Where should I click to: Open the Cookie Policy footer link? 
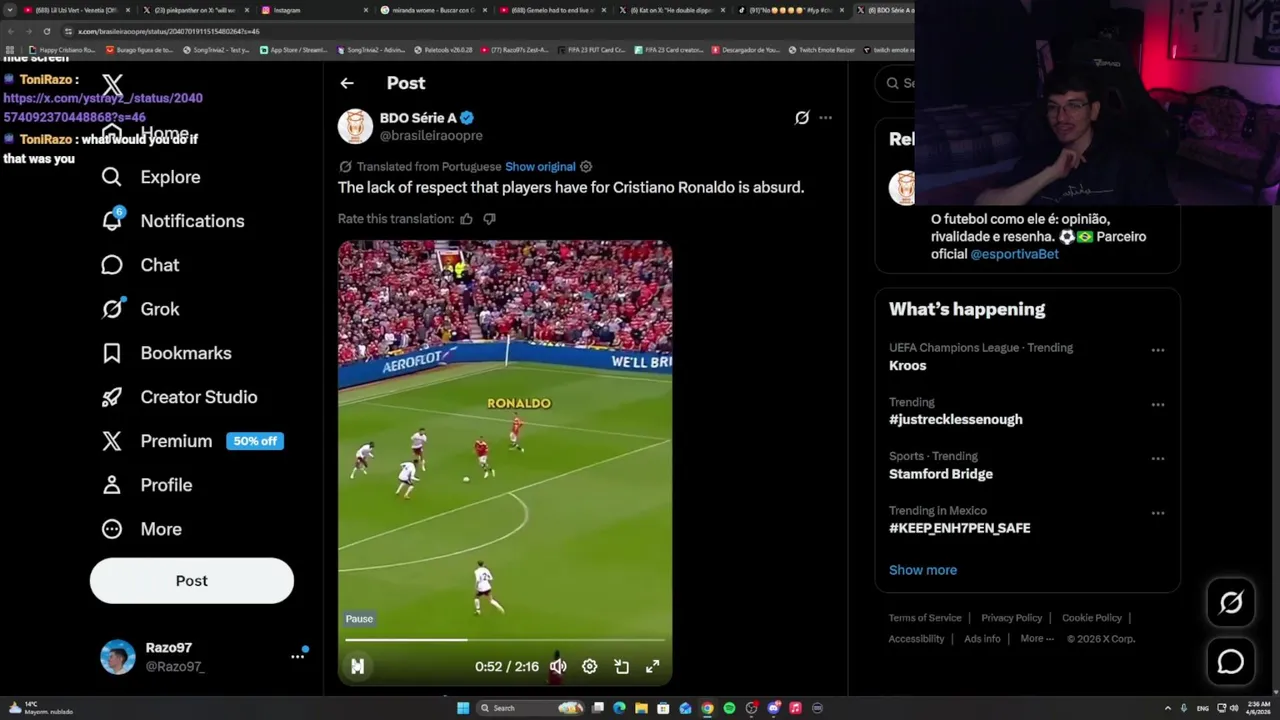[x=1092, y=618]
